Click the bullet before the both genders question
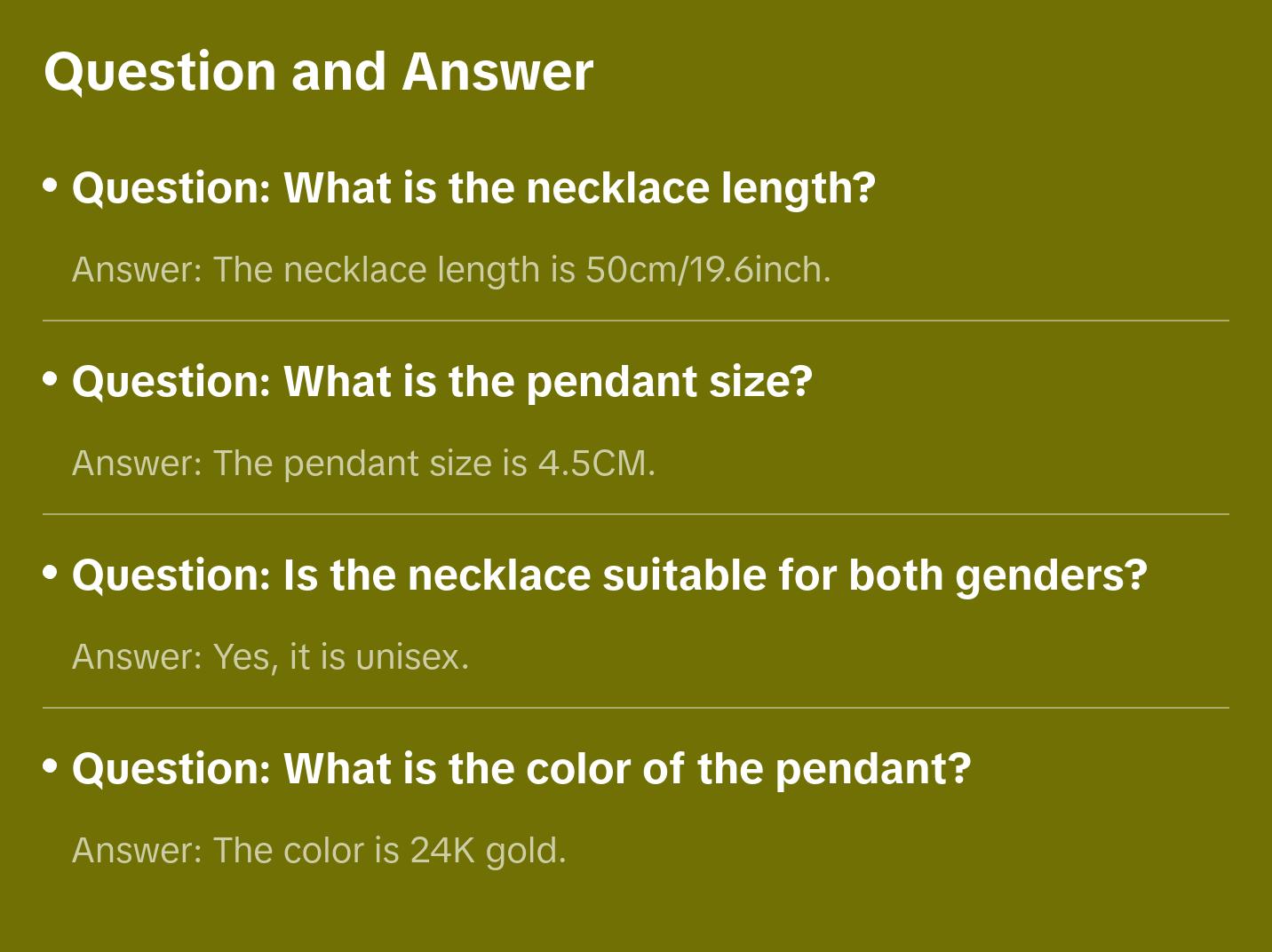The width and height of the screenshot is (1272, 952). click(51, 573)
